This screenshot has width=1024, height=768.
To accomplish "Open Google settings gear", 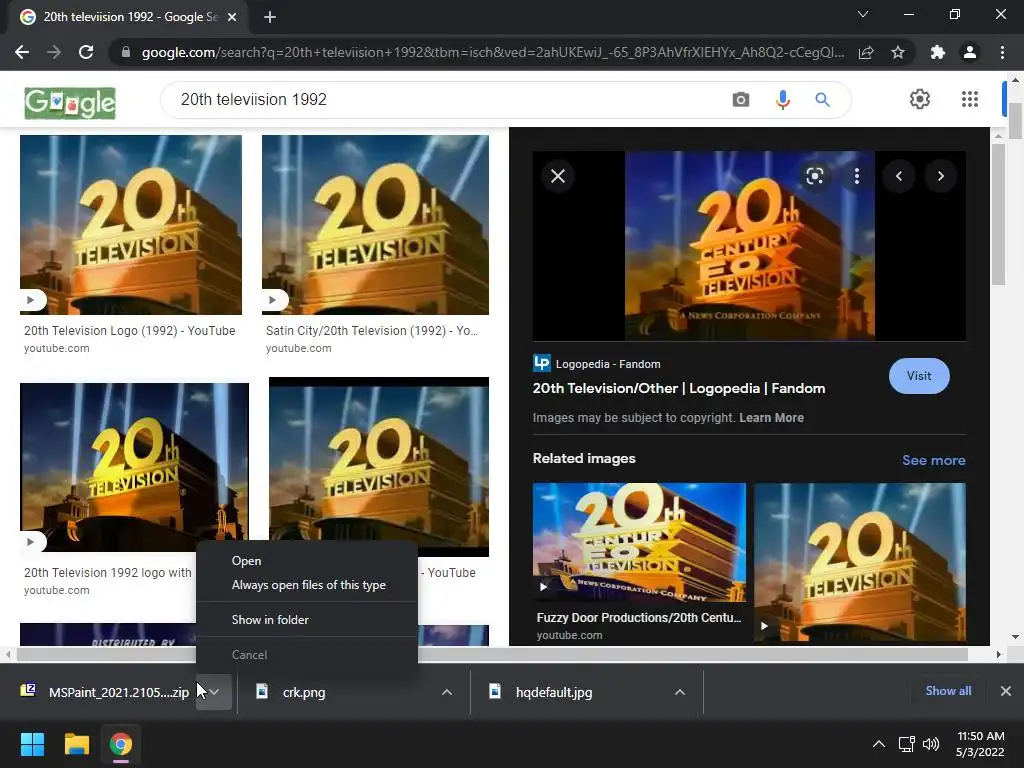I will pyautogui.click(x=920, y=99).
